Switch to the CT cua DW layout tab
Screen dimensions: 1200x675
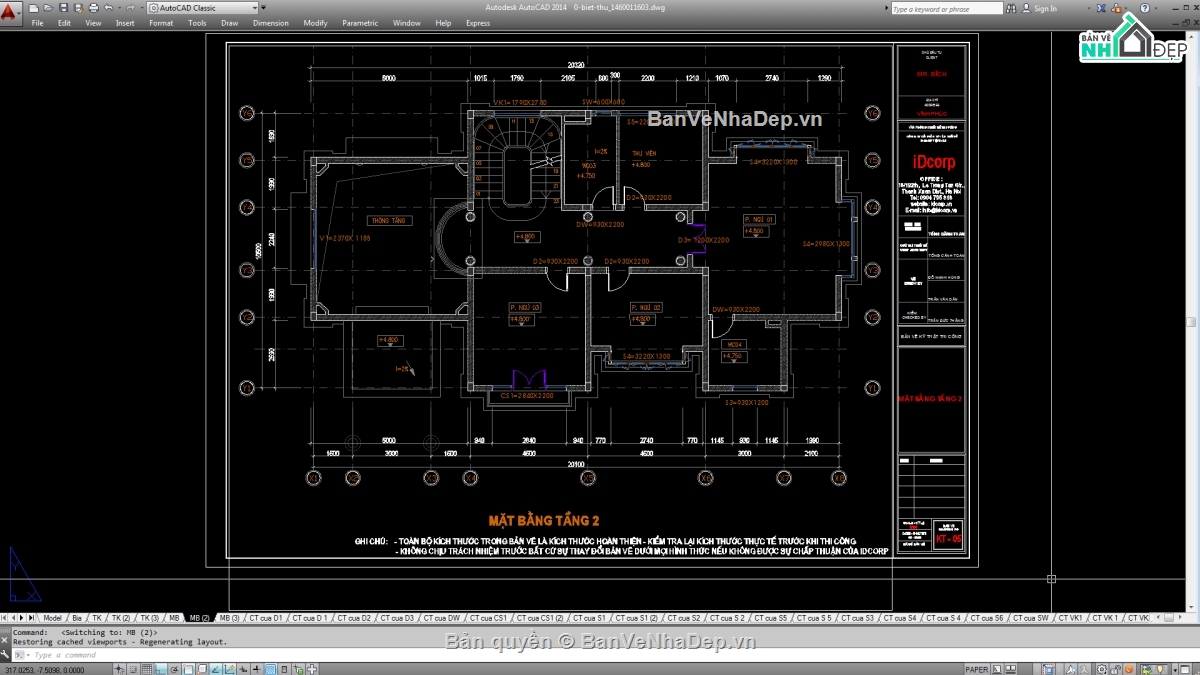pyautogui.click(x=440, y=618)
